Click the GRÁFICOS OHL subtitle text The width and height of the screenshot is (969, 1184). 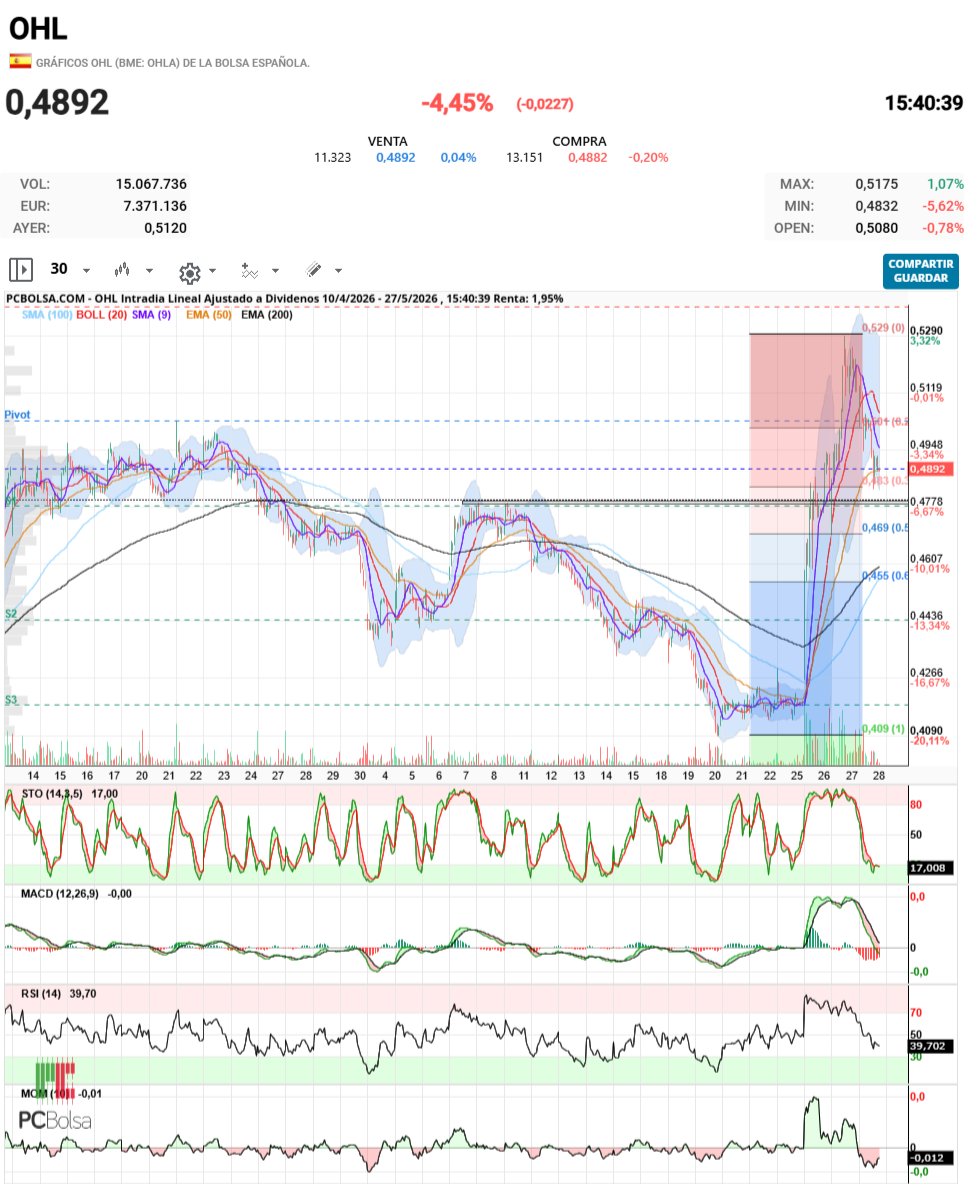coord(173,63)
